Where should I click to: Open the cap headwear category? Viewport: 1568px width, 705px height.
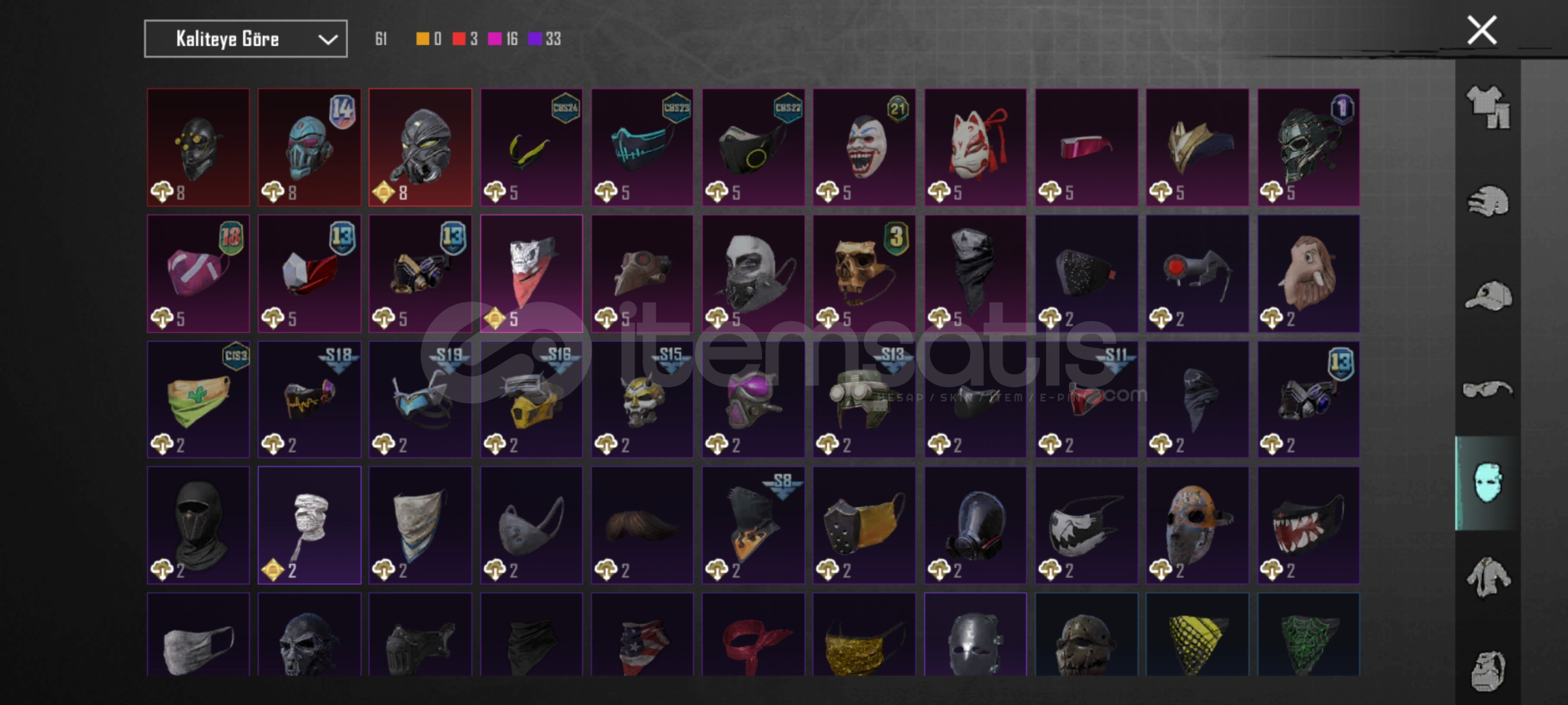coord(1488,296)
